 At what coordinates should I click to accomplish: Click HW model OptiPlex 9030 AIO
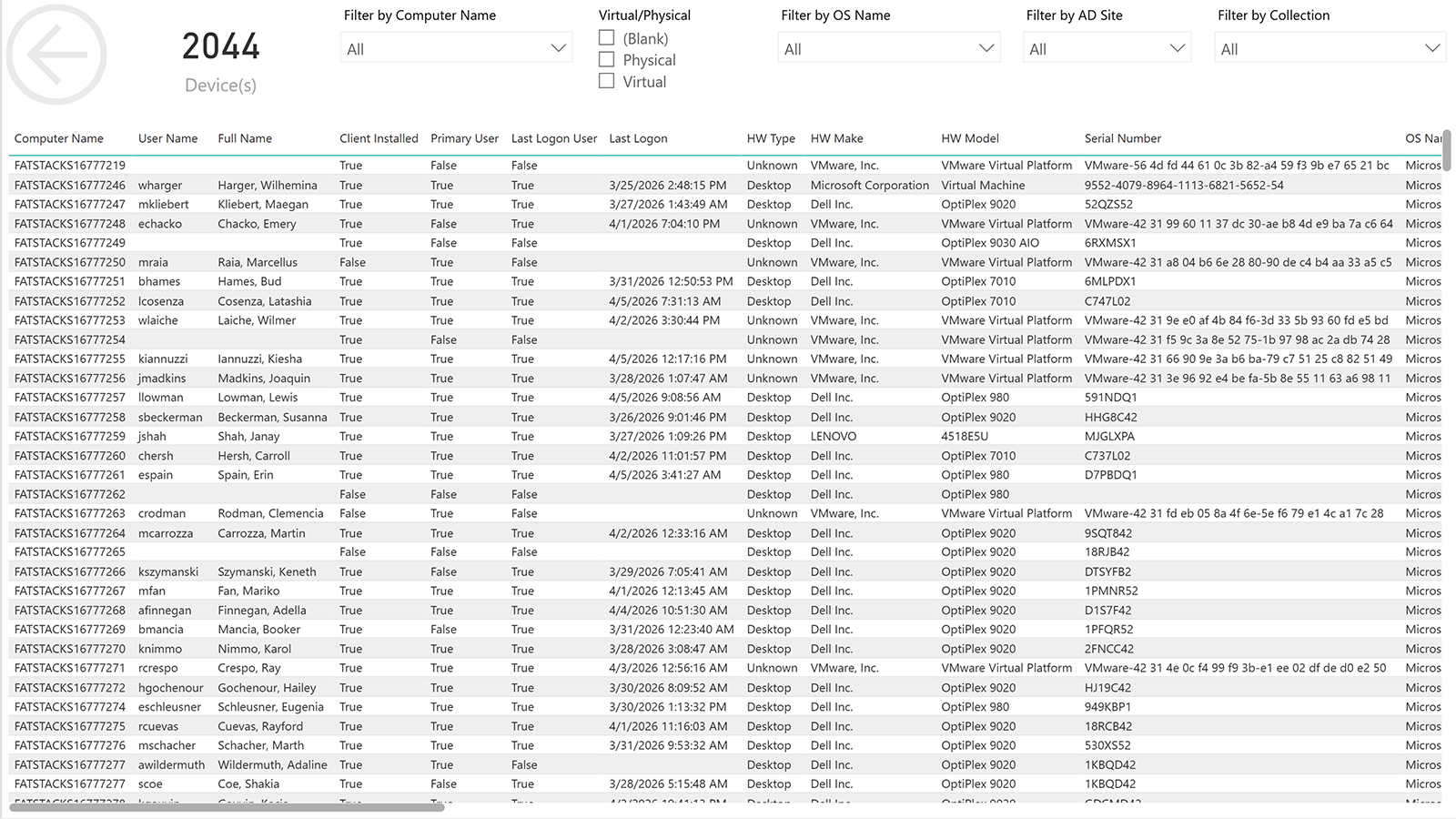pos(990,243)
